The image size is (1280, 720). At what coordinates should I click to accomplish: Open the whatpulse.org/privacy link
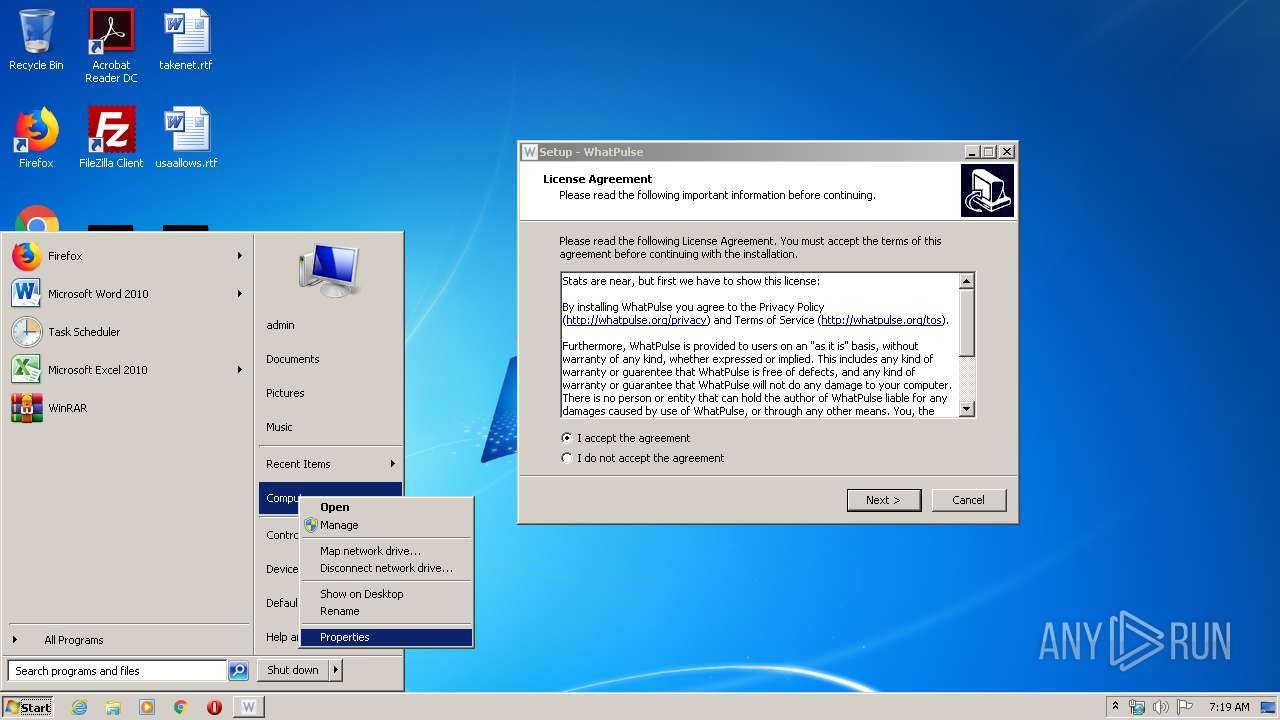(x=636, y=320)
